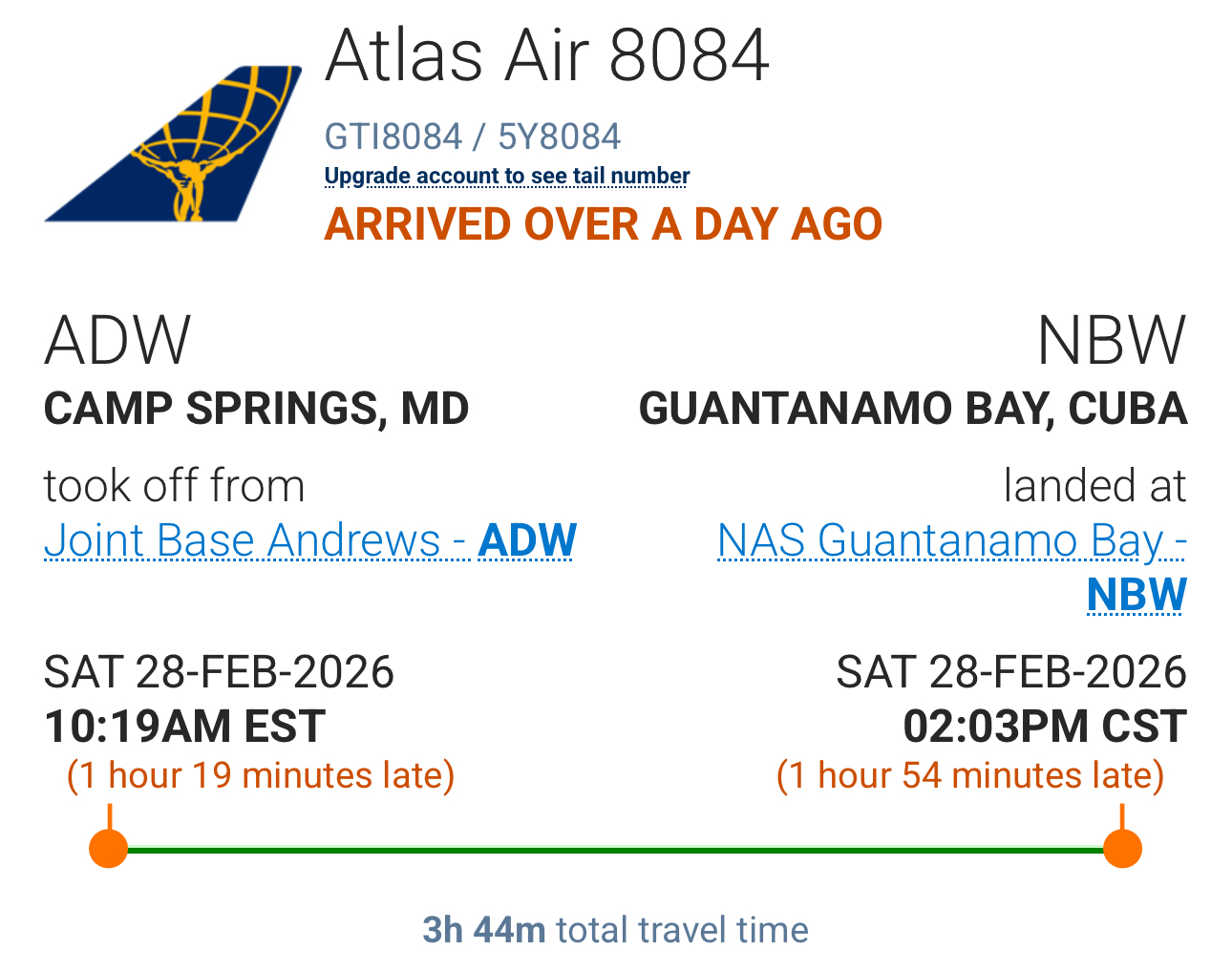Click the large NBW destination code
Screen dimensions: 1232x971
tap(1112, 341)
